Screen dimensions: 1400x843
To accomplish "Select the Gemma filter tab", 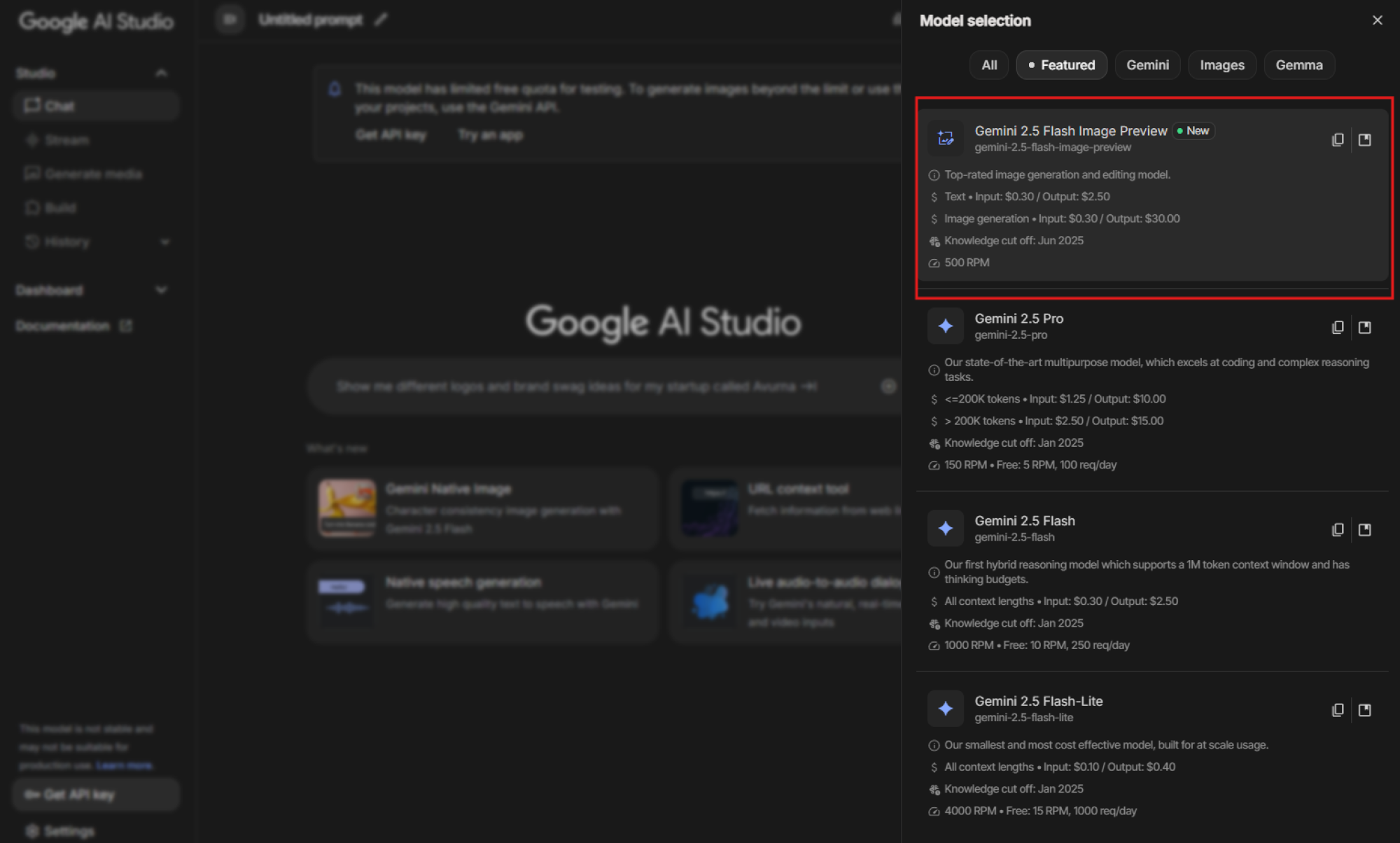I will click(1299, 65).
